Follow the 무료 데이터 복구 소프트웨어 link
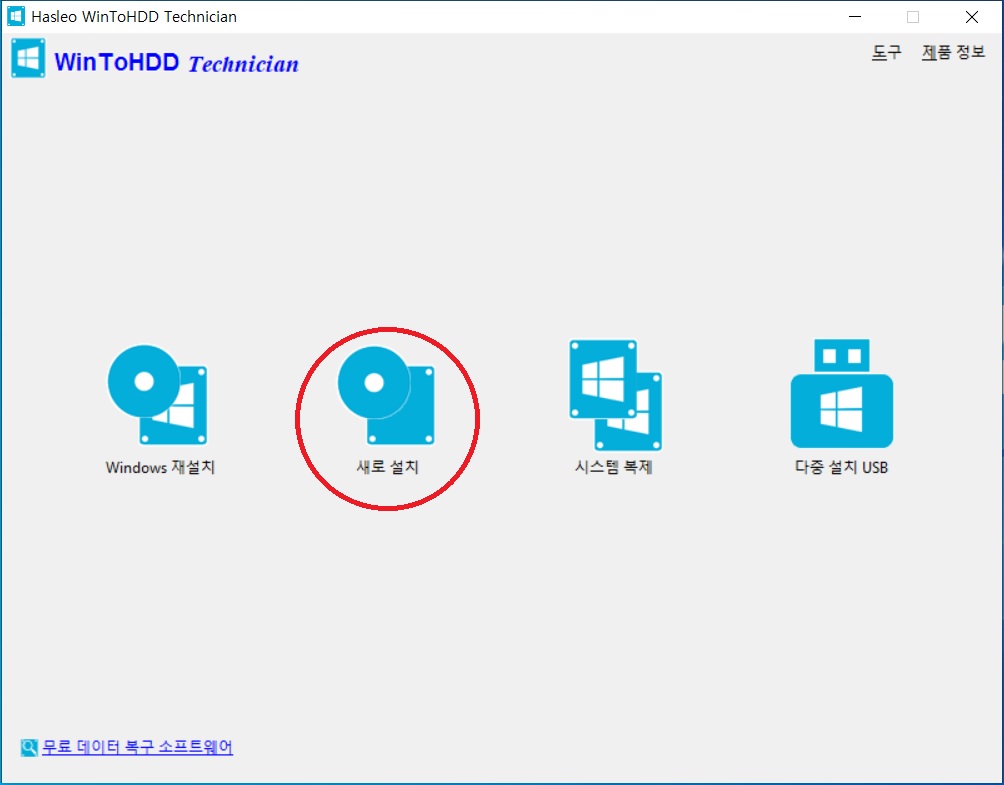Screen dimensions: 1004x785 click(138, 747)
